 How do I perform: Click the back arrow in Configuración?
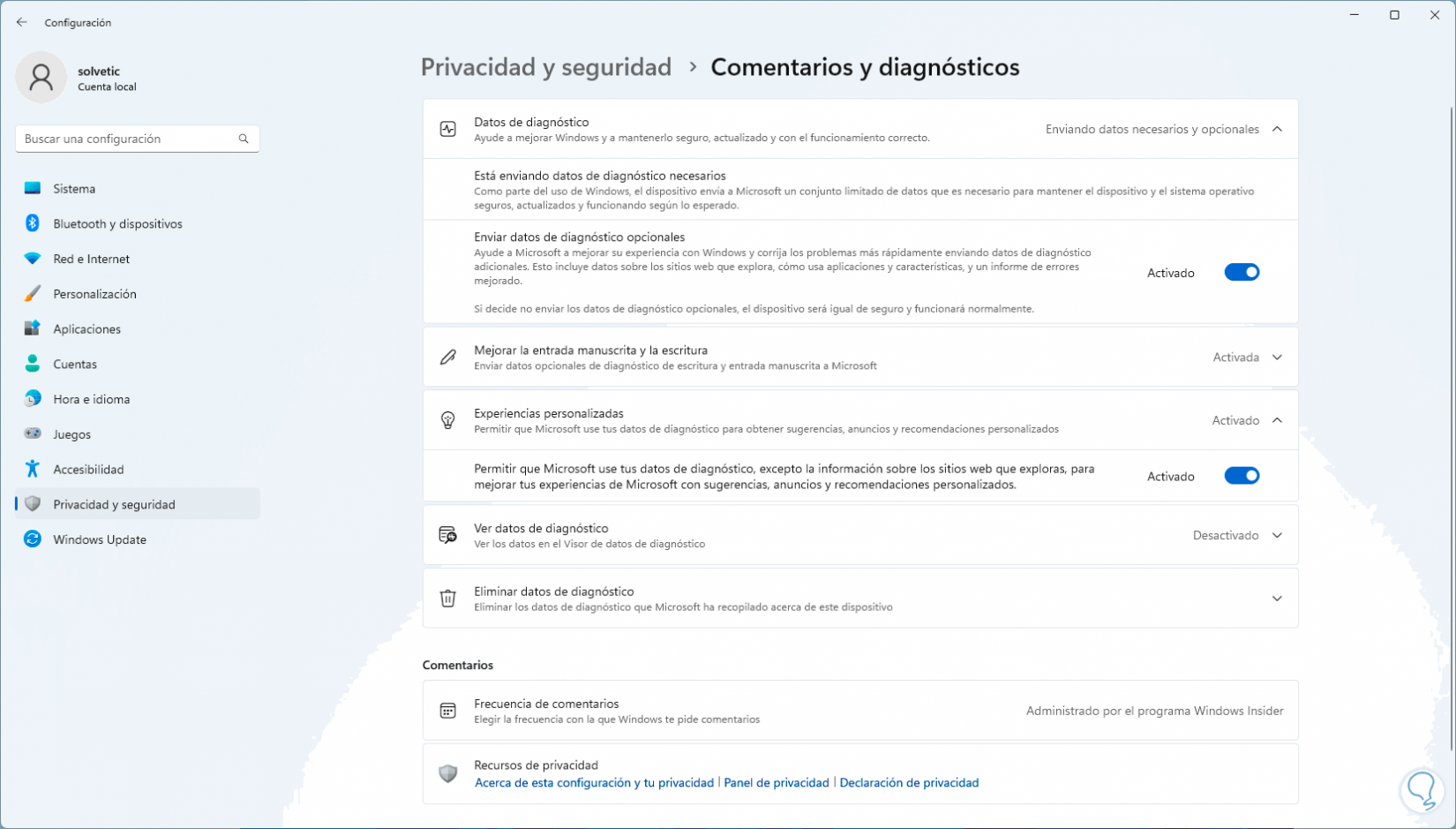coord(22,22)
